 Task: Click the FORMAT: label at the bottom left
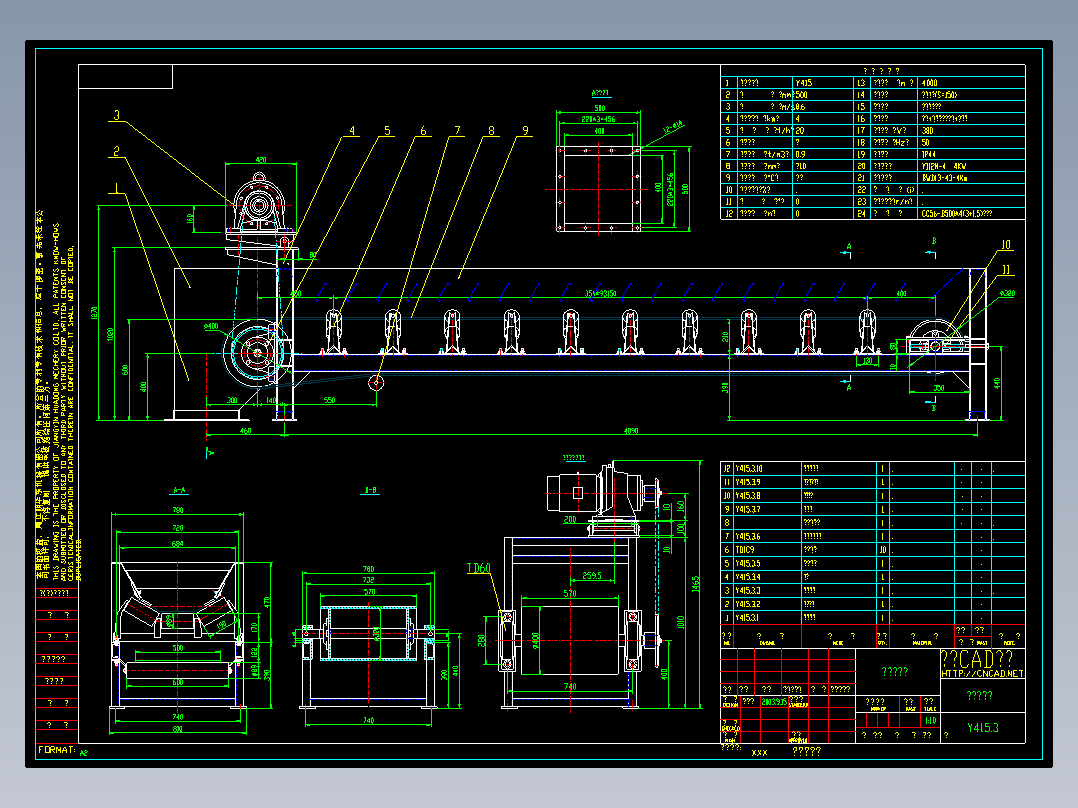57,750
